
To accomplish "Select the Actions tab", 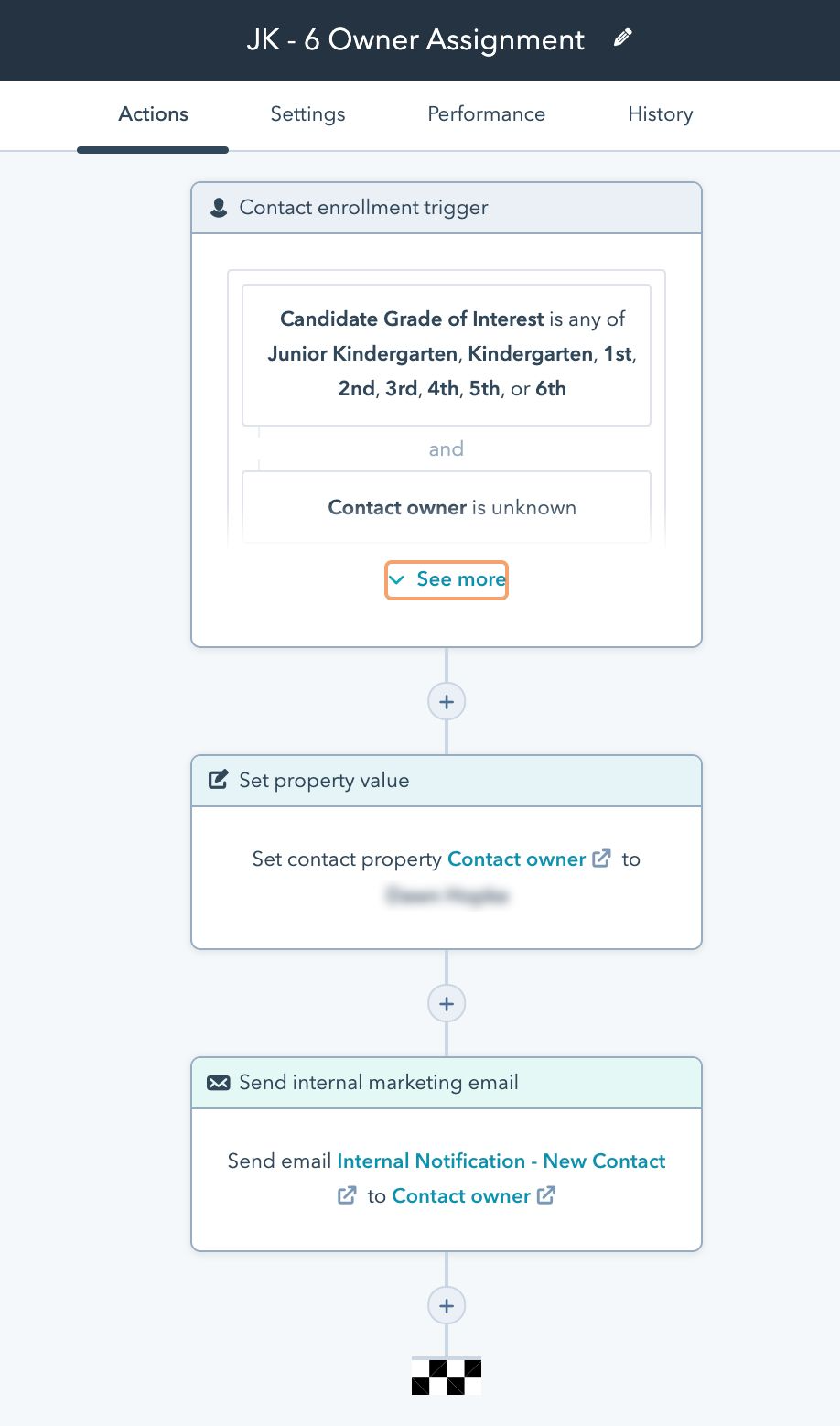I will click(x=153, y=114).
